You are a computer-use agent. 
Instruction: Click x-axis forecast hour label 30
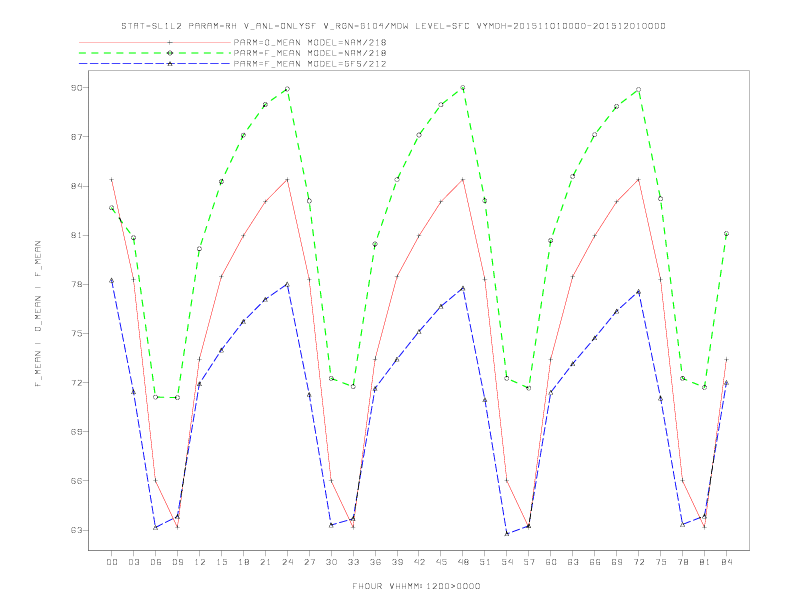click(331, 562)
